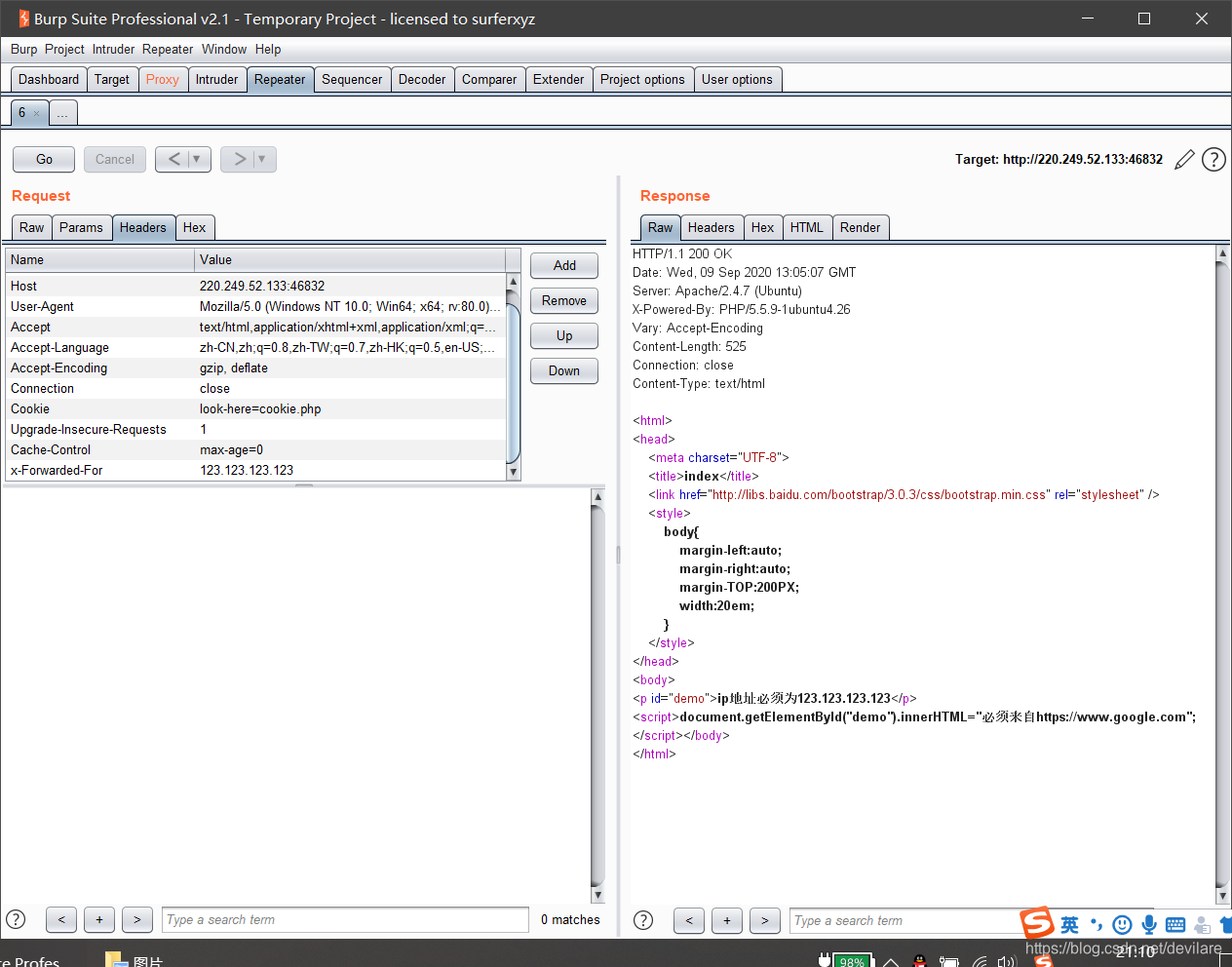Open the Intruder menu
The height and width of the screenshot is (967, 1232).
[113, 49]
